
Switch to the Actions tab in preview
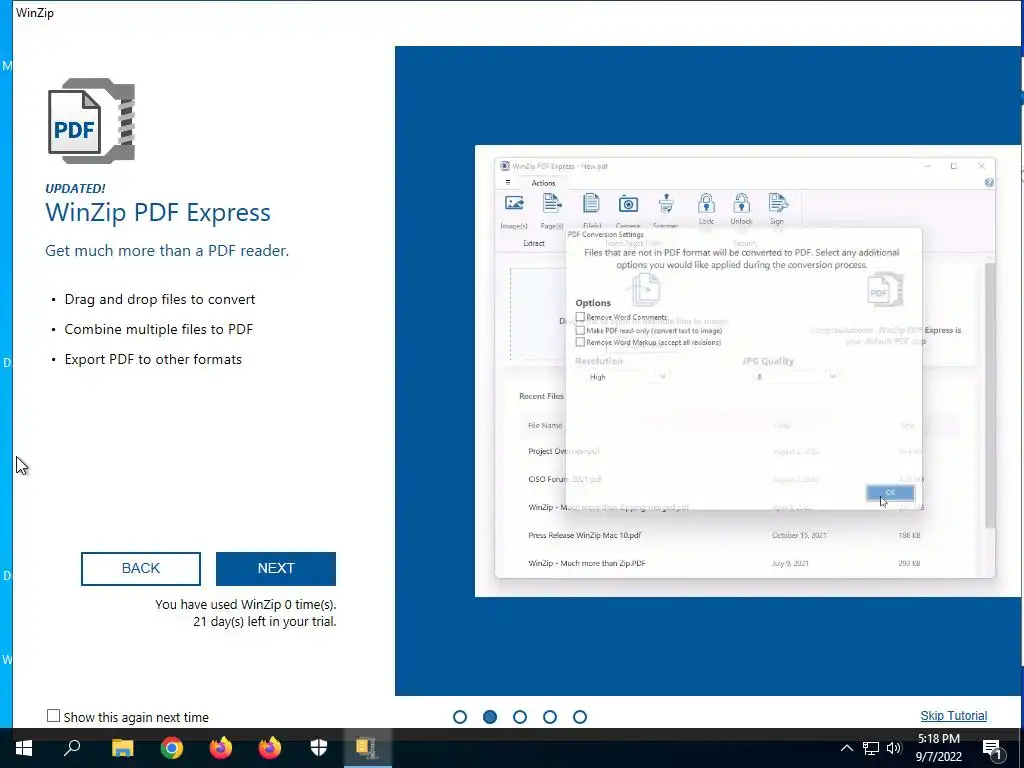coord(543,184)
